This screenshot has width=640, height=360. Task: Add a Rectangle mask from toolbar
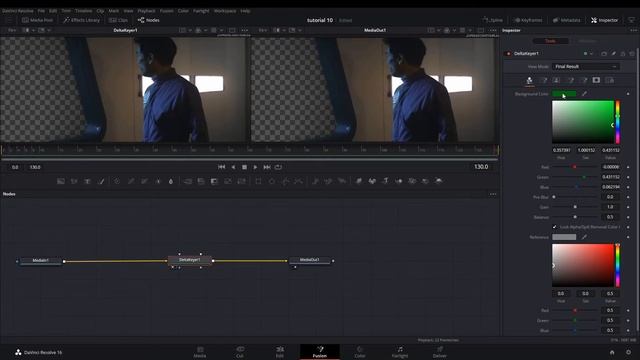pos(258,181)
